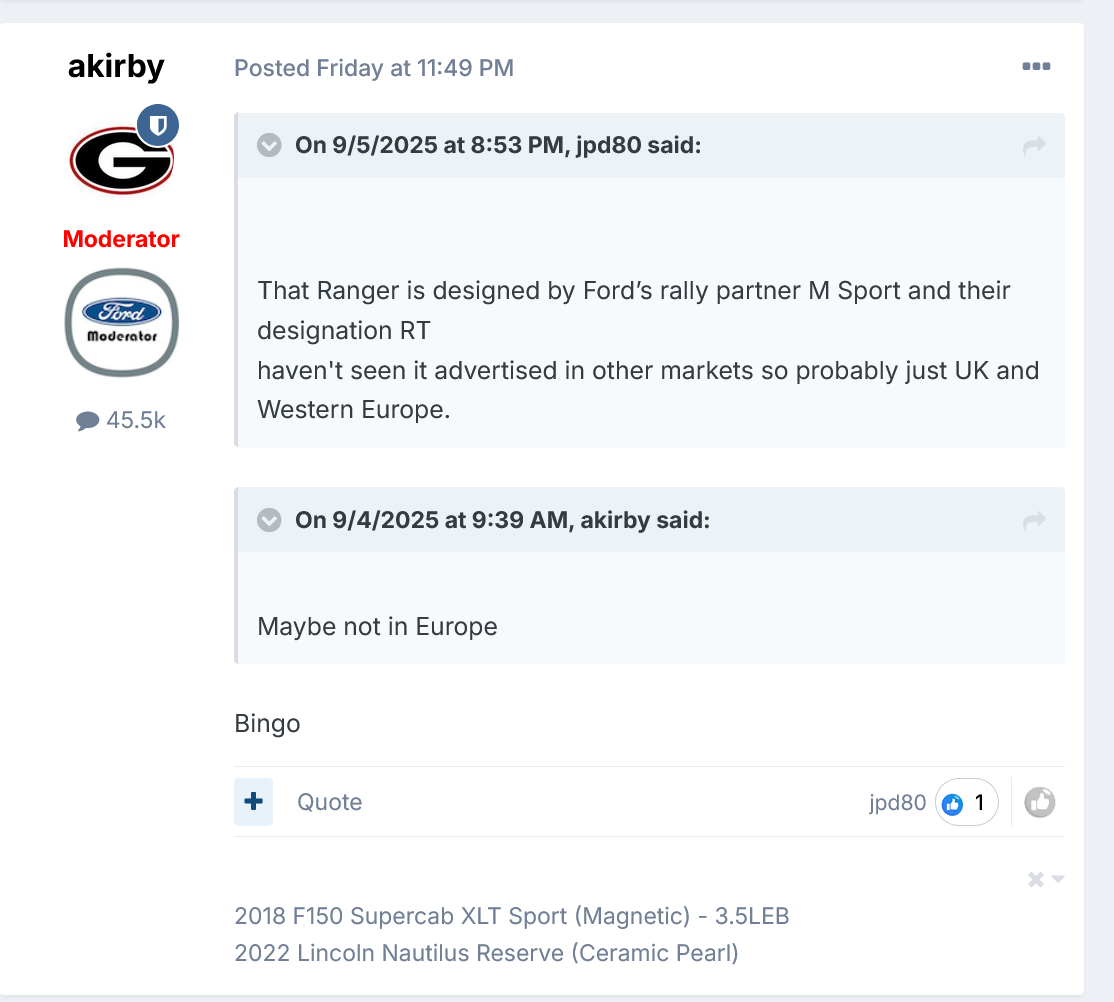
Task: Click the Quote link
Action: pos(329,802)
